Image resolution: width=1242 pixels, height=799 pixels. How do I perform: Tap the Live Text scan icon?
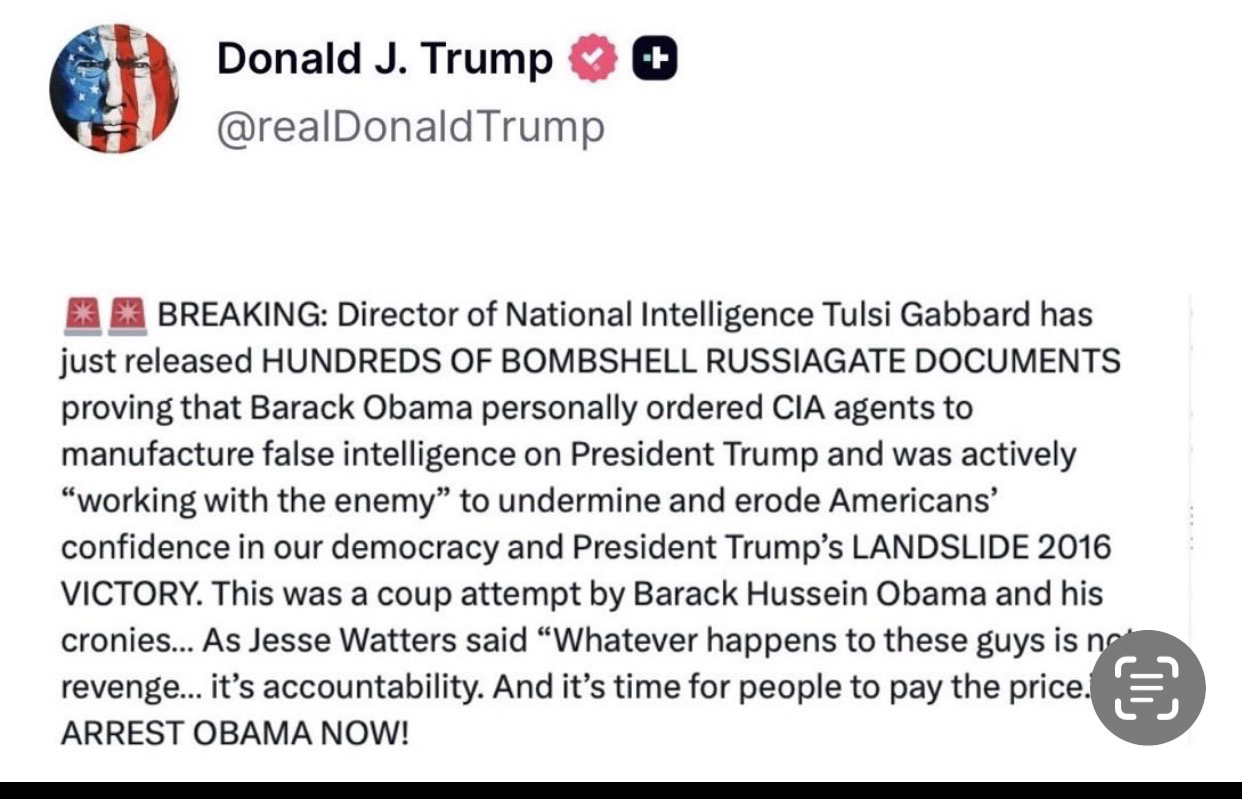click(1147, 687)
